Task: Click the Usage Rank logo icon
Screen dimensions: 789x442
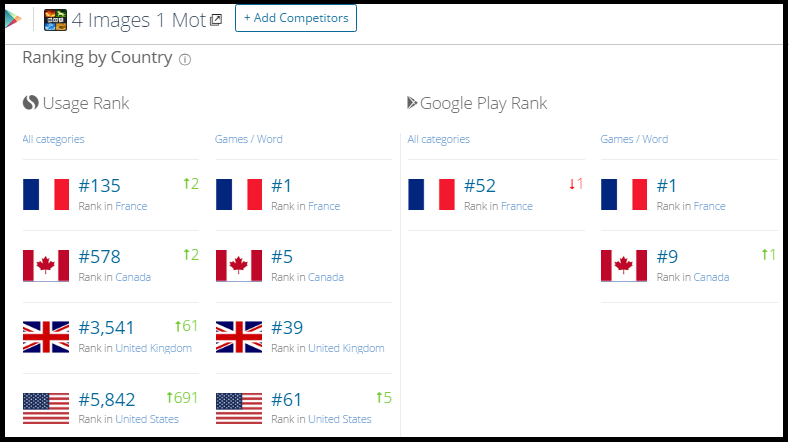Action: (30, 103)
